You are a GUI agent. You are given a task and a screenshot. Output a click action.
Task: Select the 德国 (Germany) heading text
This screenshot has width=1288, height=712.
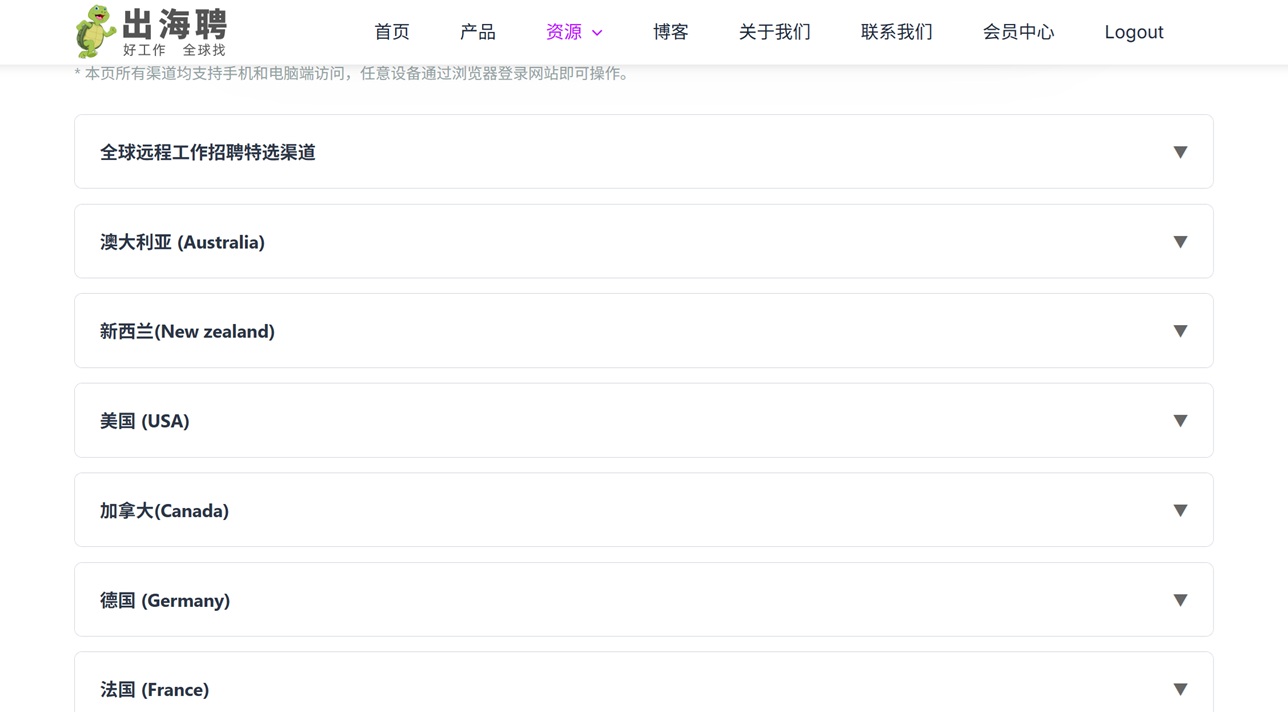(x=165, y=600)
